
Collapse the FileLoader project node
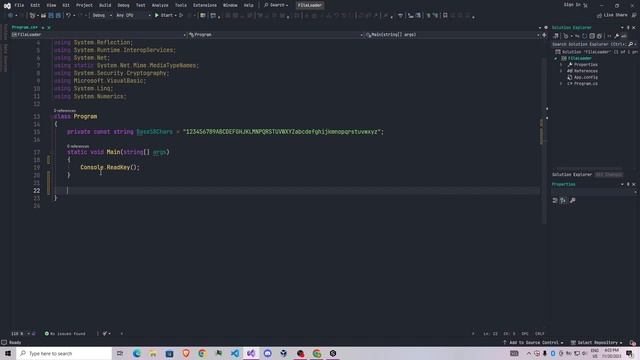(556, 58)
